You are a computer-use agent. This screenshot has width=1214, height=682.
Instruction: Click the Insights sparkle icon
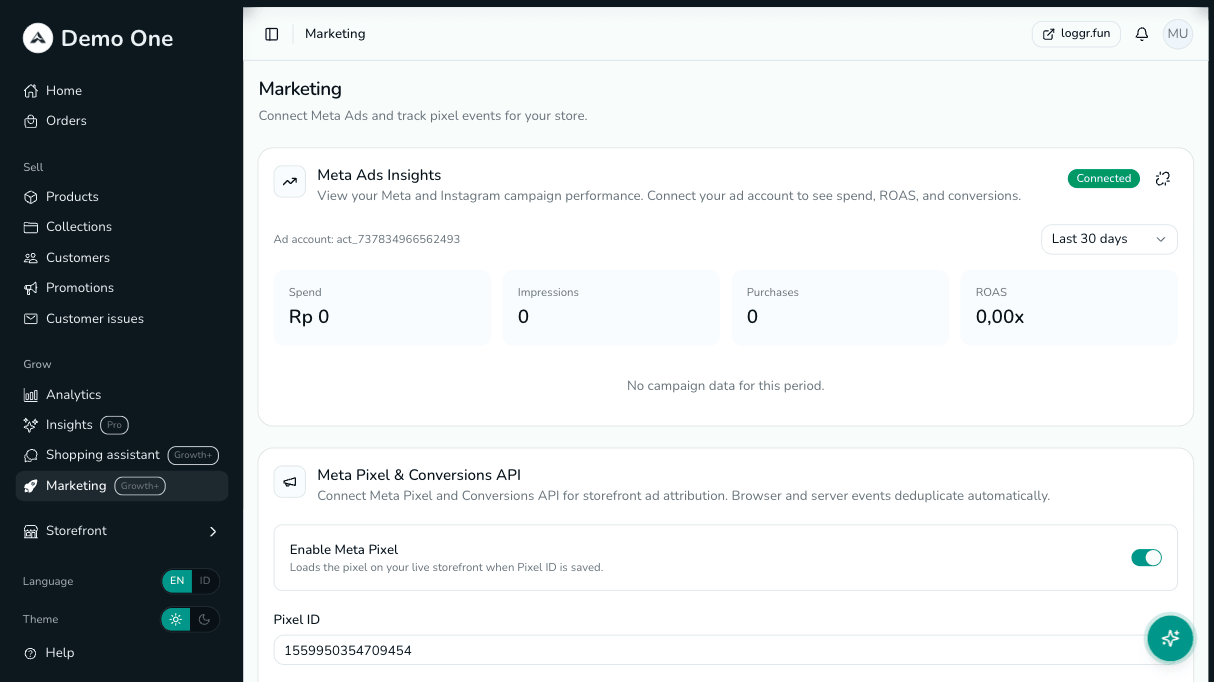(x=31, y=425)
